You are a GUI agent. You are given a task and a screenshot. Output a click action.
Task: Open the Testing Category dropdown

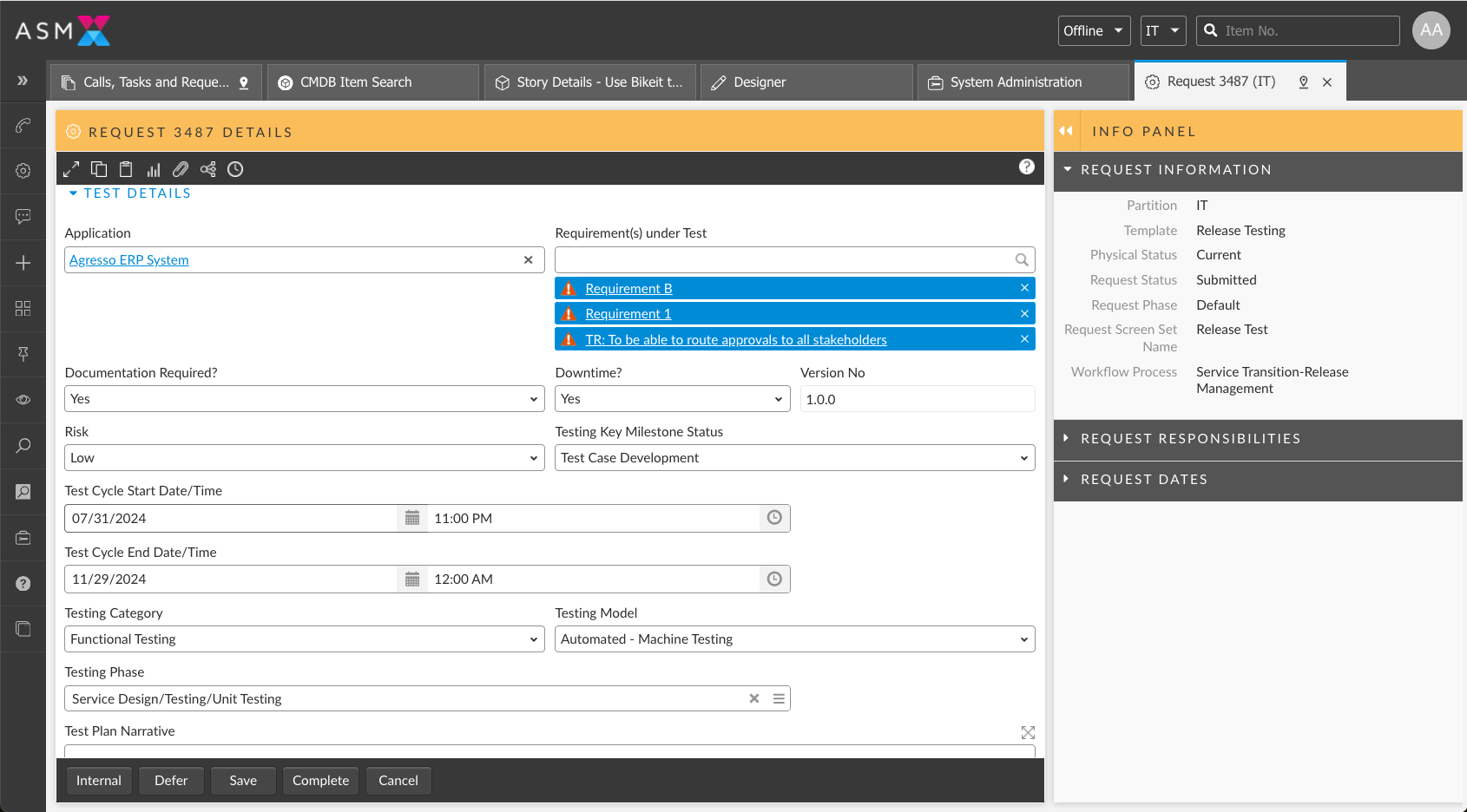305,639
